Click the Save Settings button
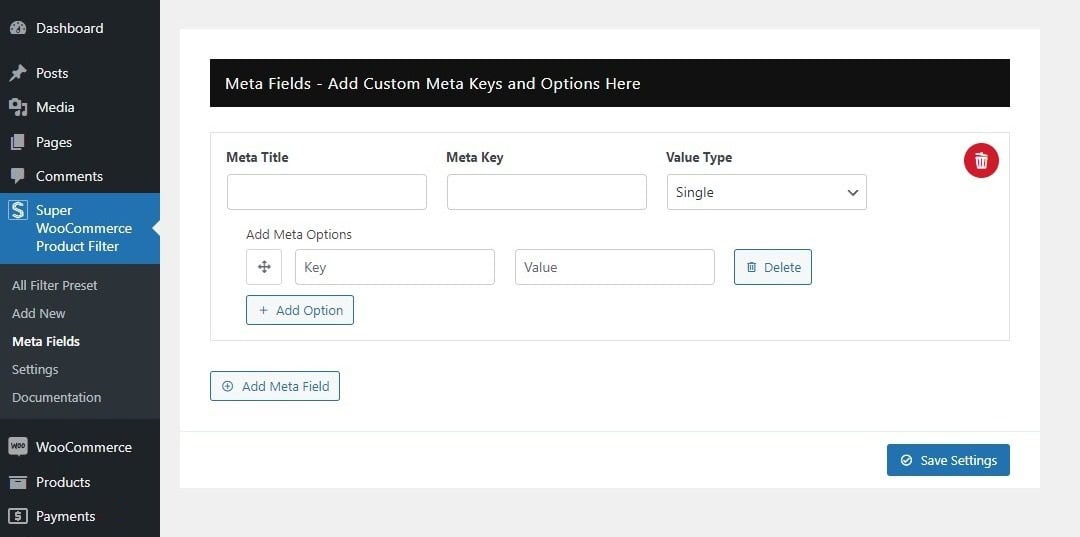 click(x=948, y=460)
